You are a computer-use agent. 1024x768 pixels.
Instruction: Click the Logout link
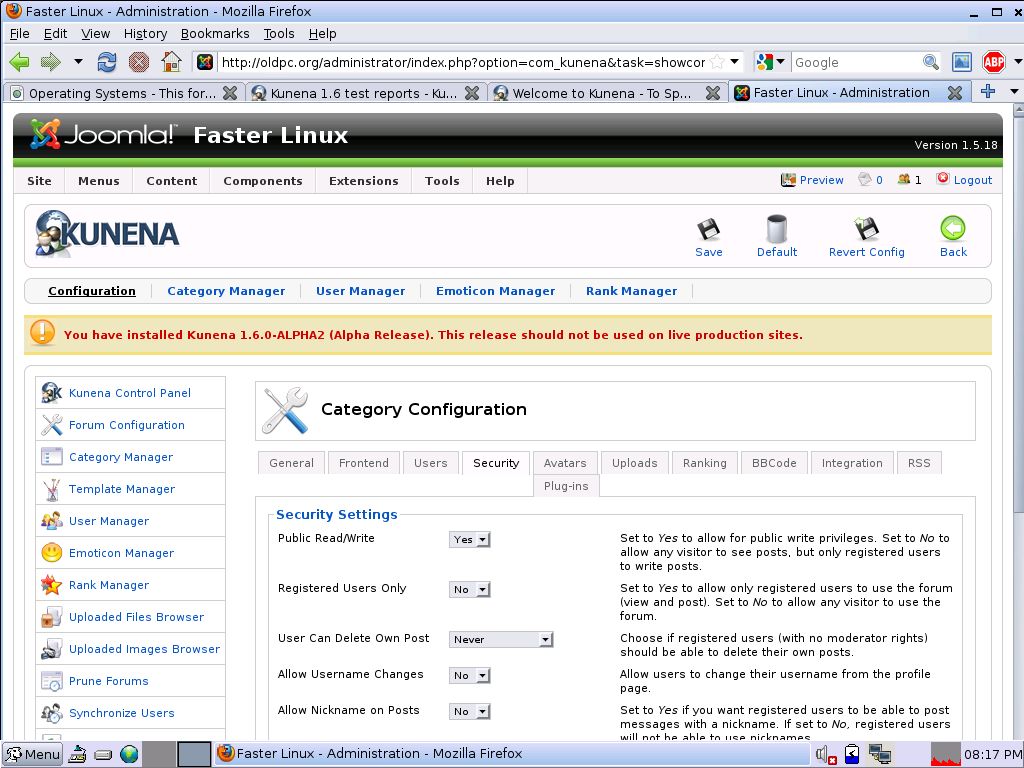coord(965,180)
